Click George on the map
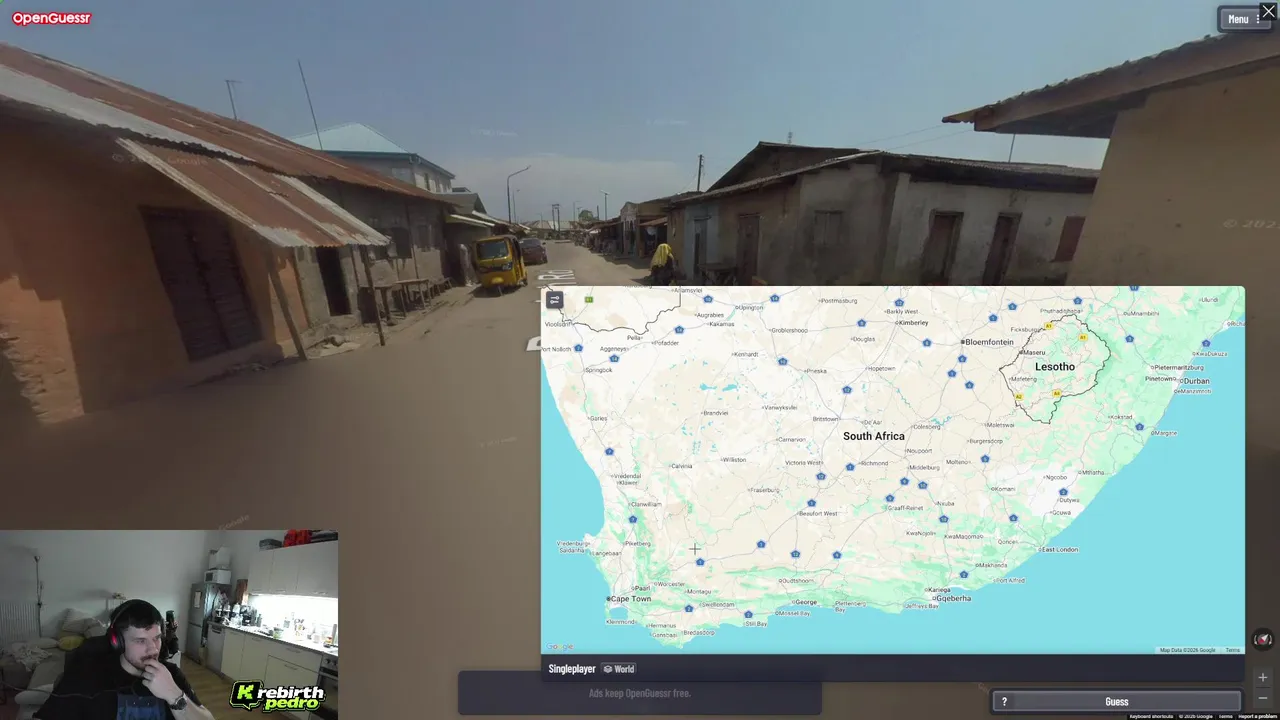Image resolution: width=1280 pixels, height=720 pixels. point(806,602)
